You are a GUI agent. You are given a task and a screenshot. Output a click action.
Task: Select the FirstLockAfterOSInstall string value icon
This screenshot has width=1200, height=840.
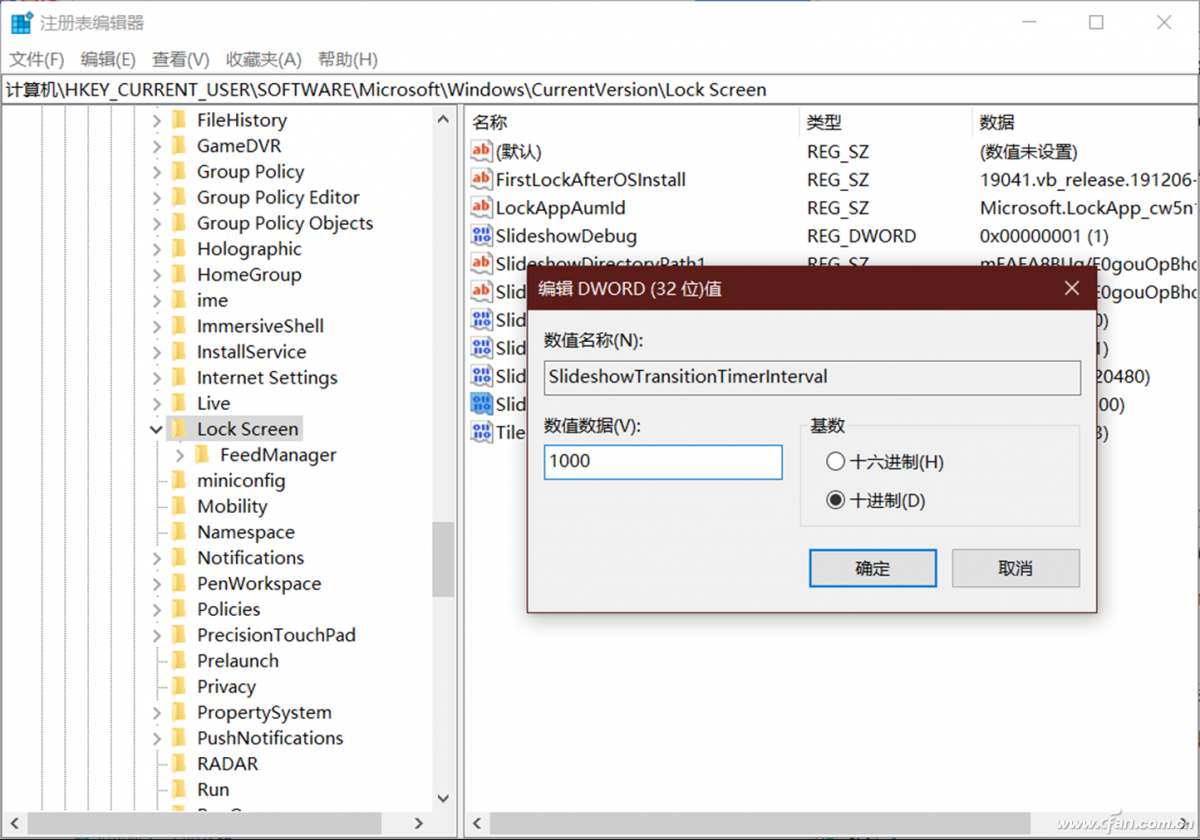tap(481, 180)
